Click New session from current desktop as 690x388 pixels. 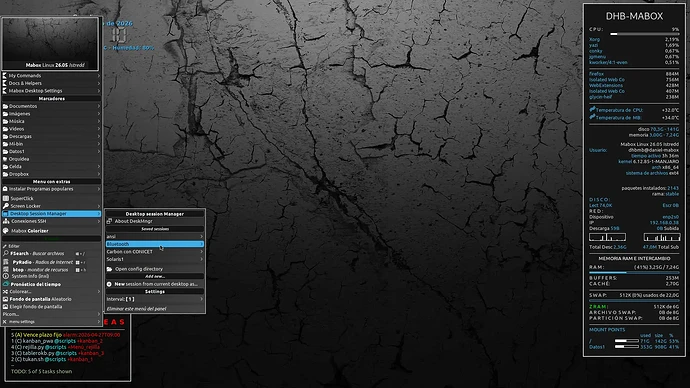point(156,284)
